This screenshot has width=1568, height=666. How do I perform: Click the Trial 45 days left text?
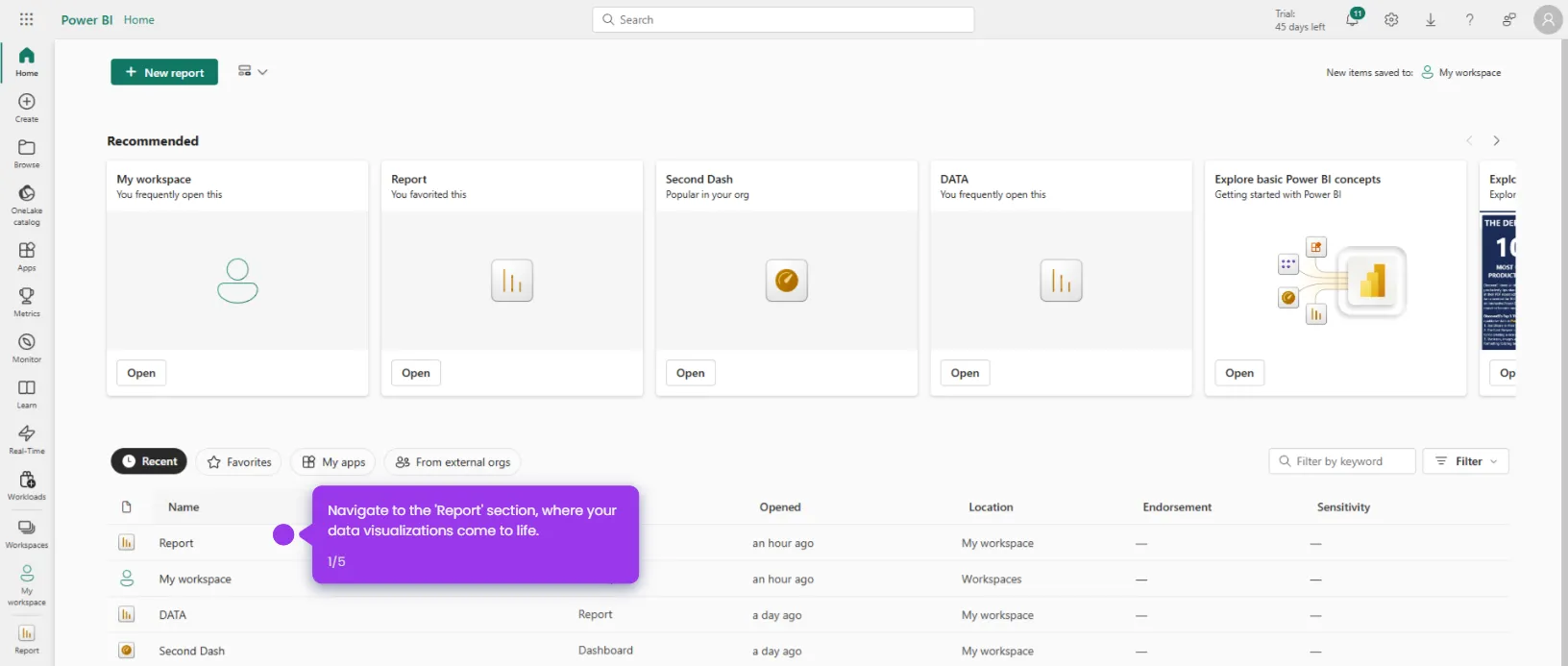pos(1299,20)
